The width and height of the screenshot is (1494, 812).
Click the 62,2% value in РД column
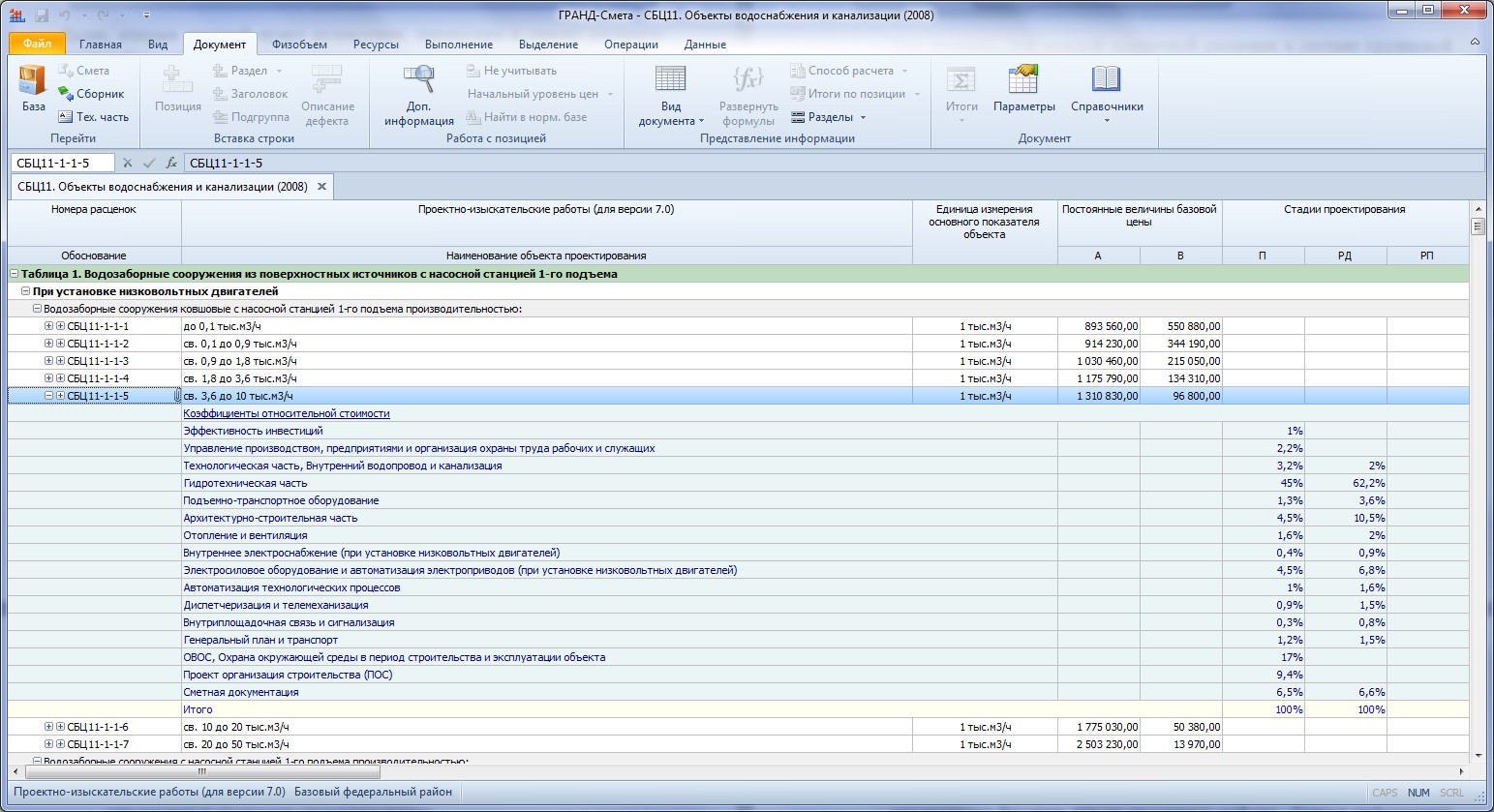point(1346,483)
